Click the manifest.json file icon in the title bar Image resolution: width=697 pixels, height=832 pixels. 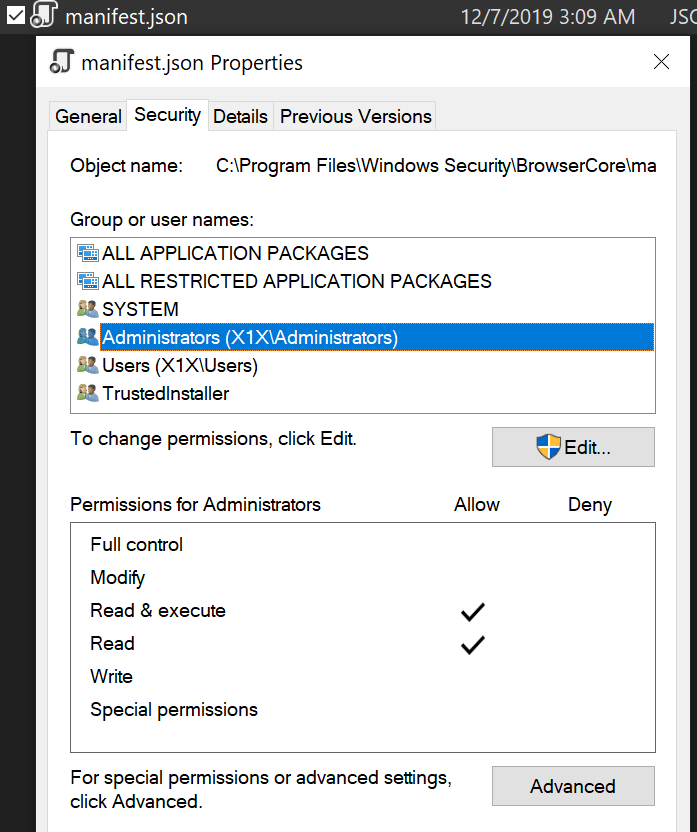click(x=62, y=62)
